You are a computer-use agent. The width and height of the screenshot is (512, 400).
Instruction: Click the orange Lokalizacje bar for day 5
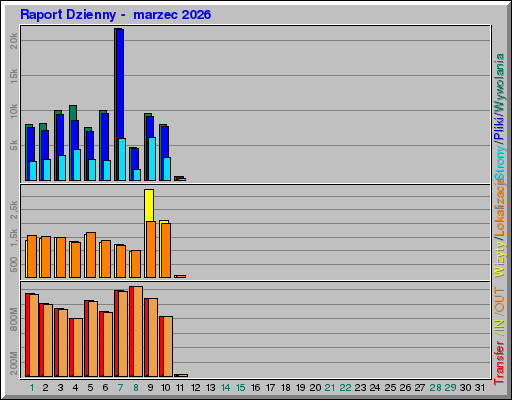point(91,255)
